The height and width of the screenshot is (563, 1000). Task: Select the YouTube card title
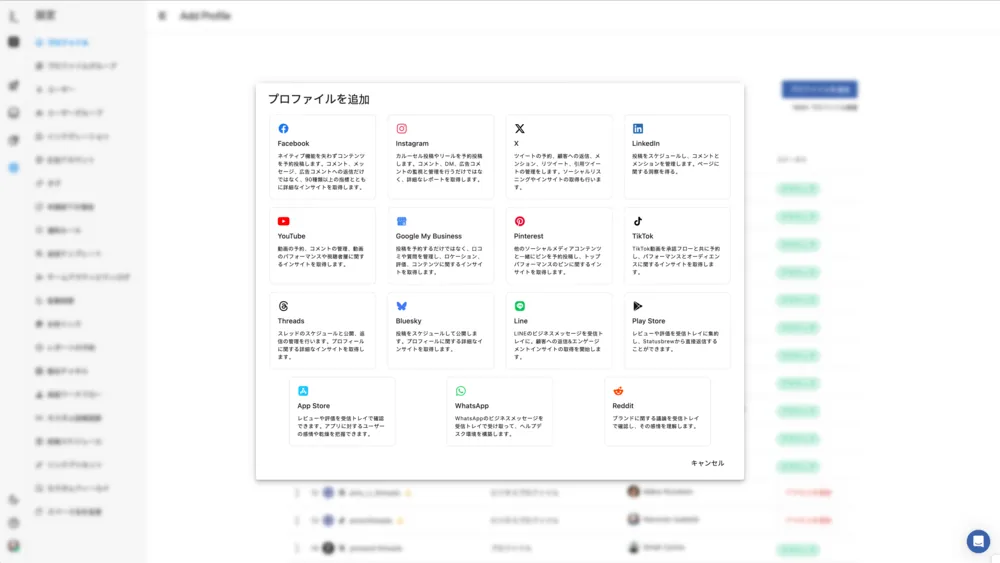point(291,236)
